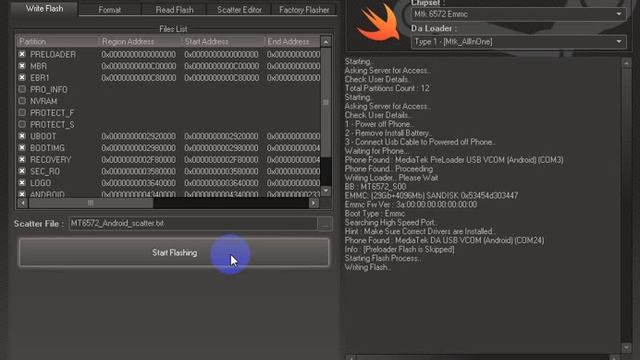Click log line 'Searching High Speed Port..'

click(x=391, y=222)
